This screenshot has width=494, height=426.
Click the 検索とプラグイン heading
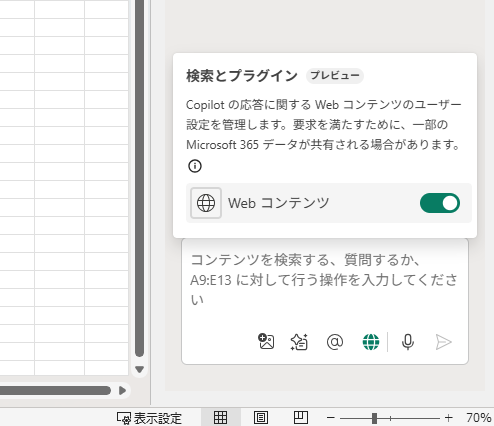[x=242, y=76]
